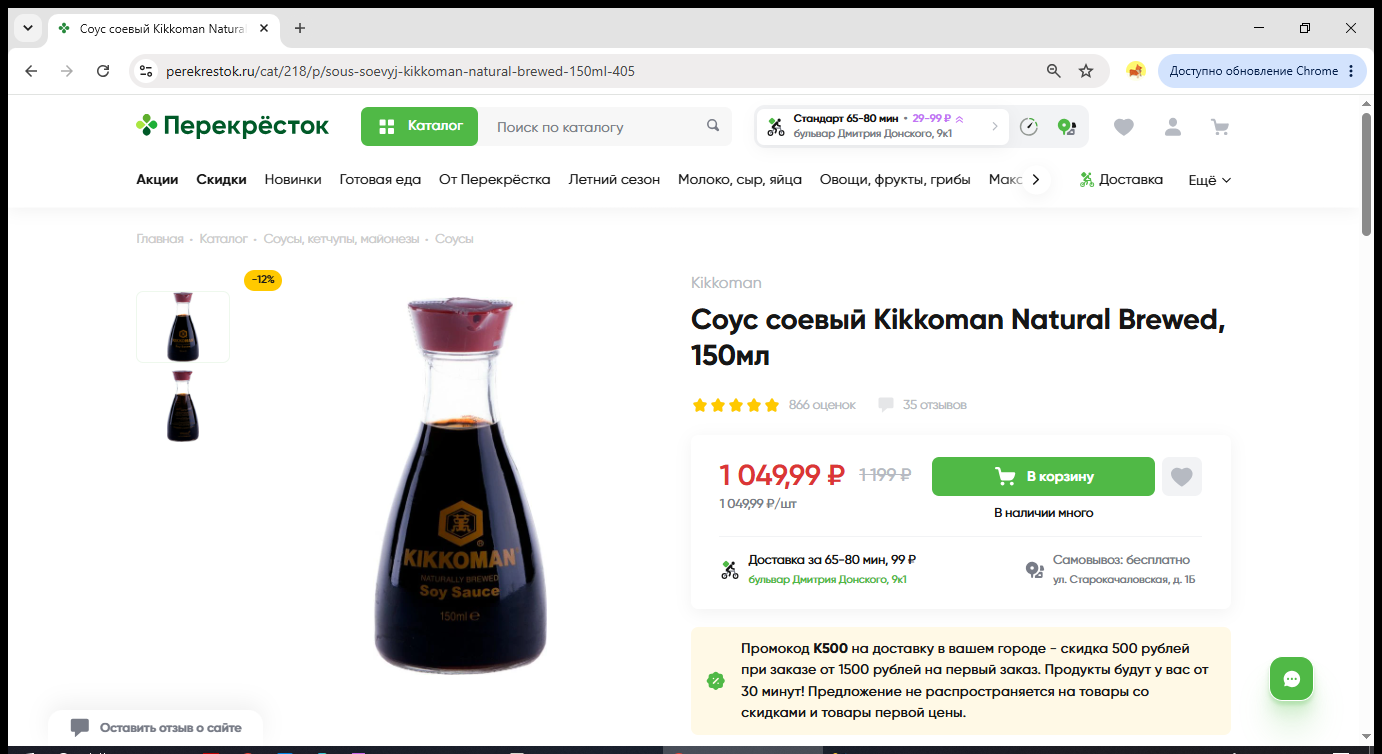
Task: Open the user profile icon
Action: coord(1172,127)
